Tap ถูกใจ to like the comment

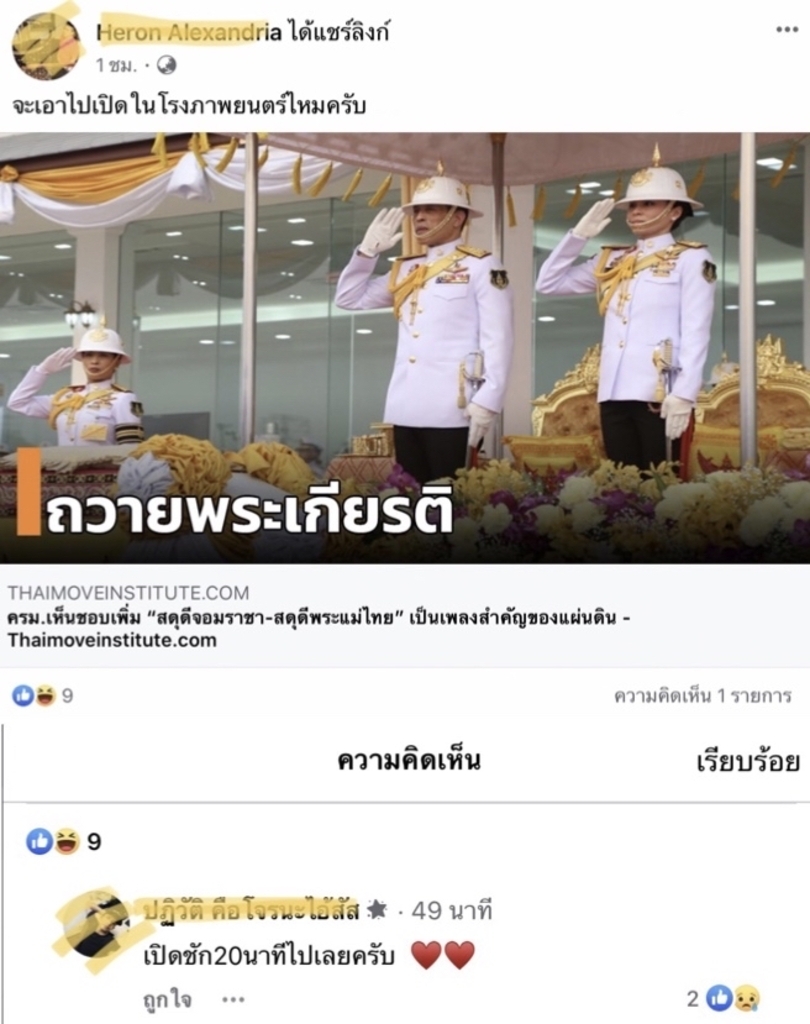point(167,999)
